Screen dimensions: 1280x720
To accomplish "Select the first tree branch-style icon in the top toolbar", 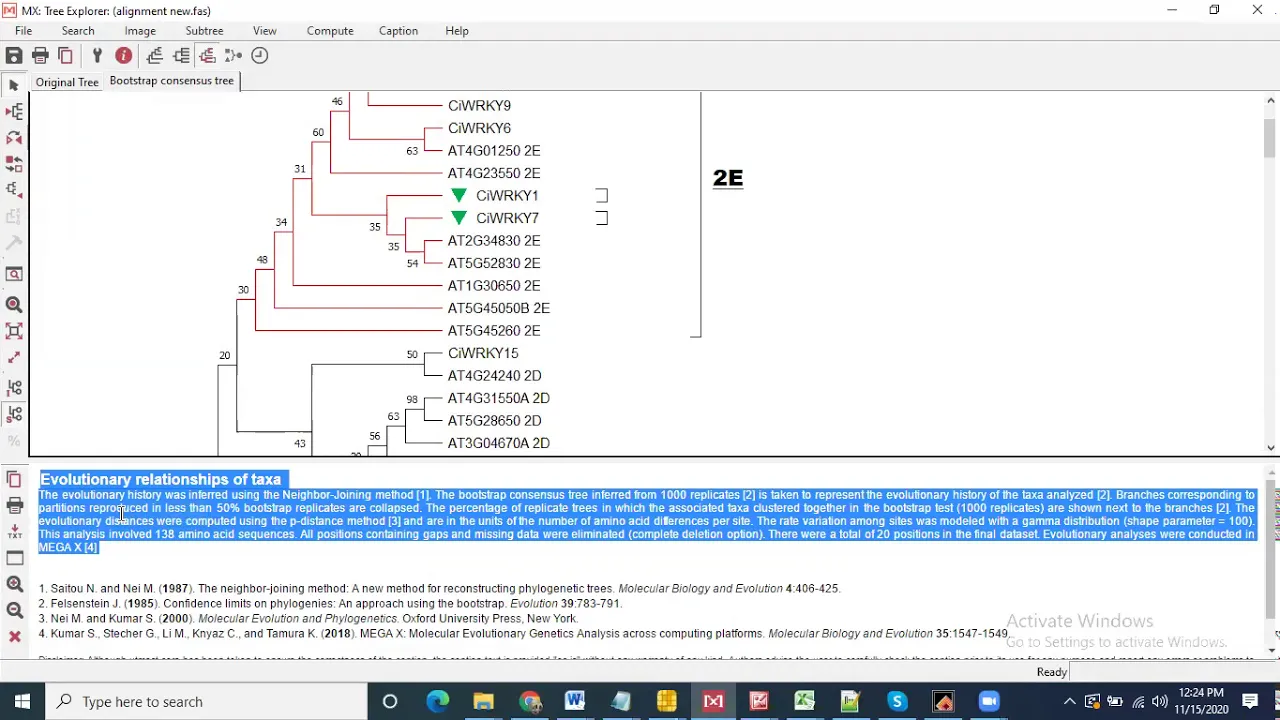I will point(155,56).
